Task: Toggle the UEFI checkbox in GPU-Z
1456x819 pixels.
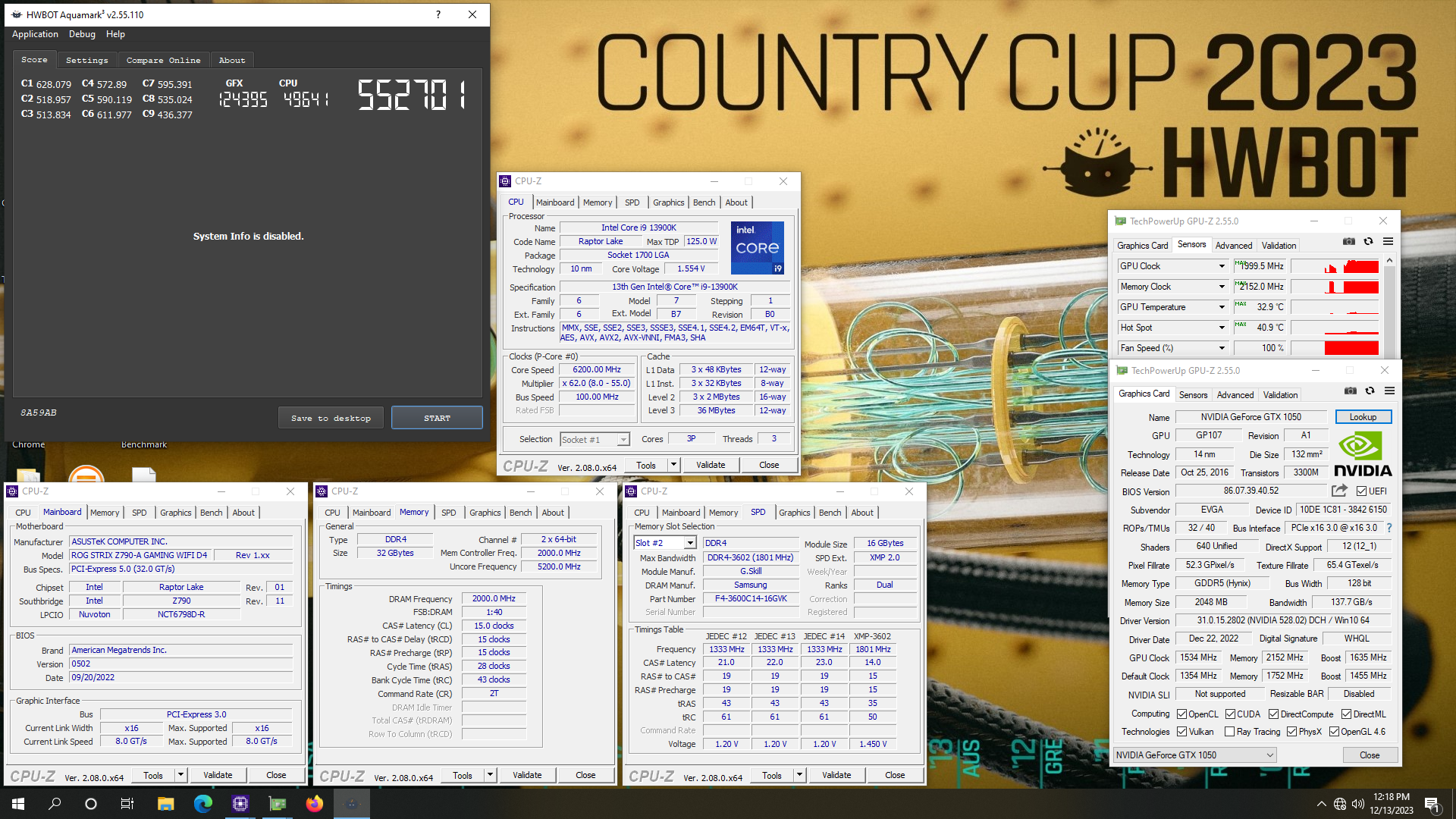Action: 1361,491
